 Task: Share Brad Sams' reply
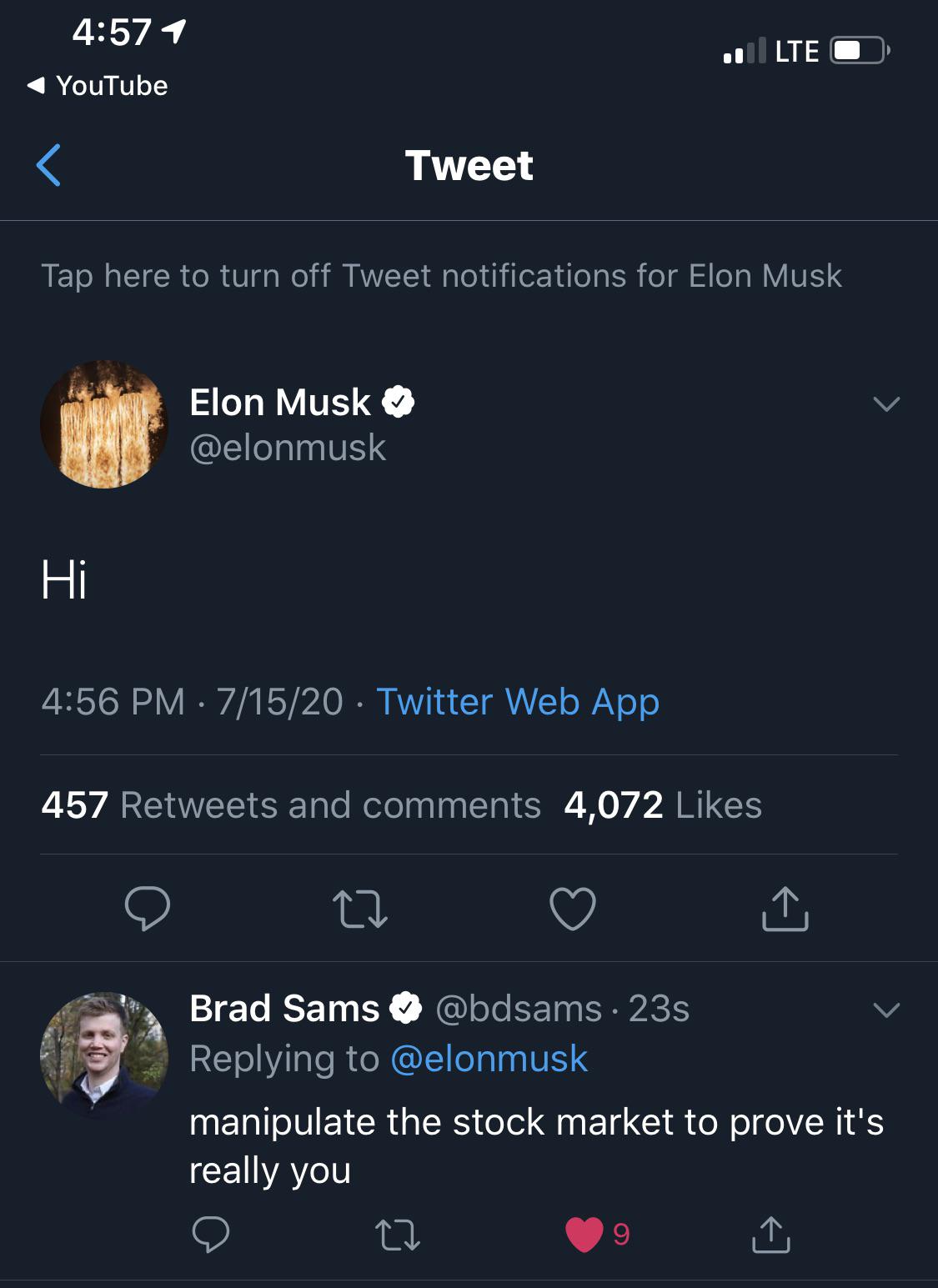771,1235
